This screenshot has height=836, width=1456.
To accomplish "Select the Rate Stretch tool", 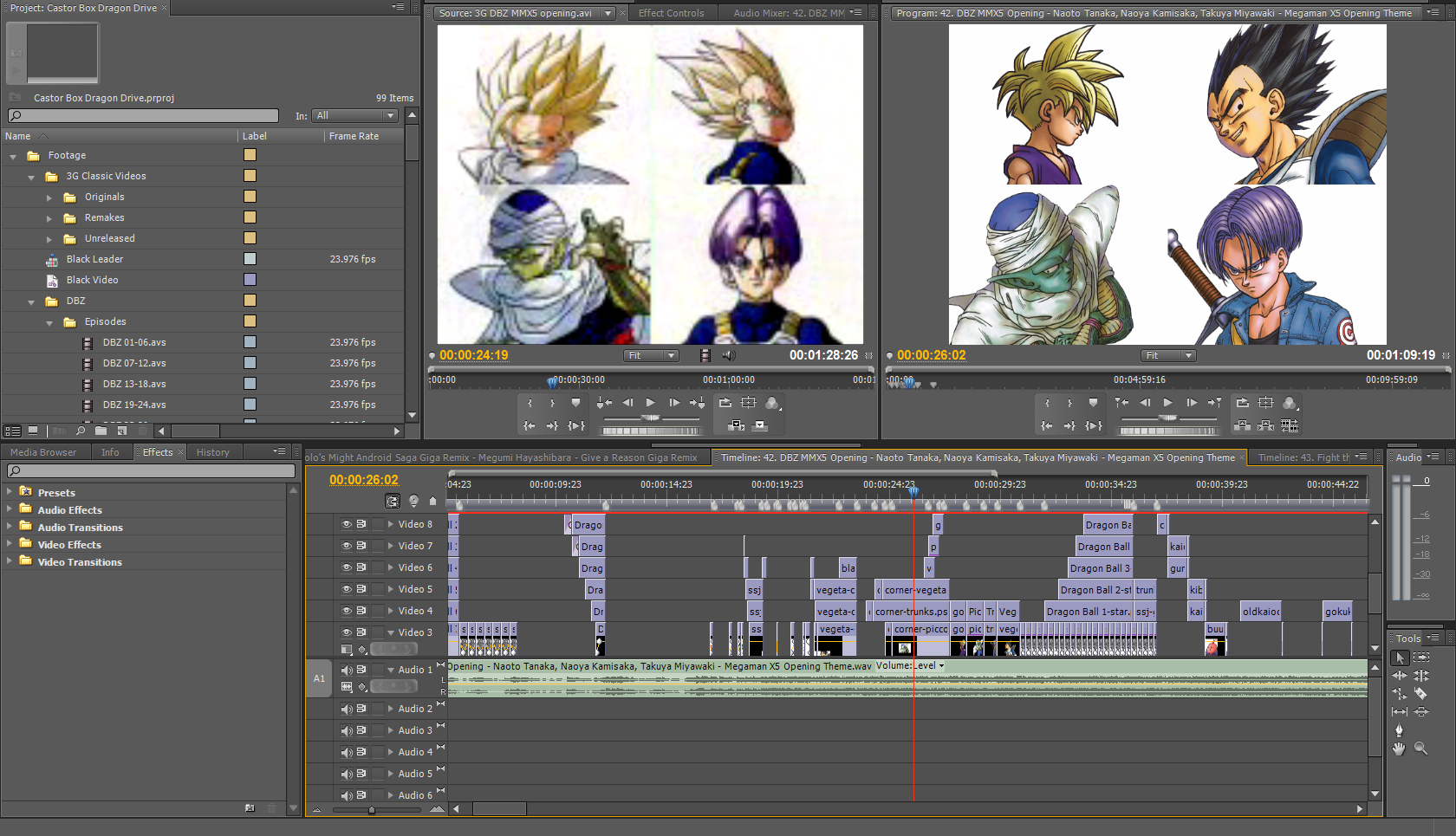I will coord(1400,694).
